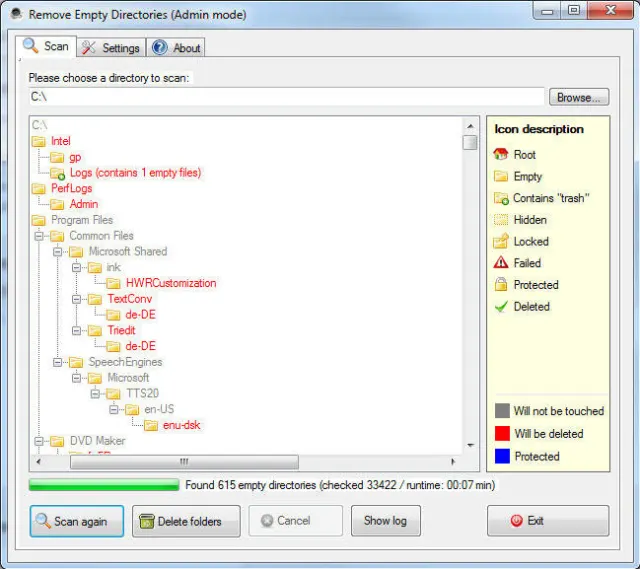Click the power icon on Exit button
This screenshot has height=569, width=640.
[x=516, y=520]
